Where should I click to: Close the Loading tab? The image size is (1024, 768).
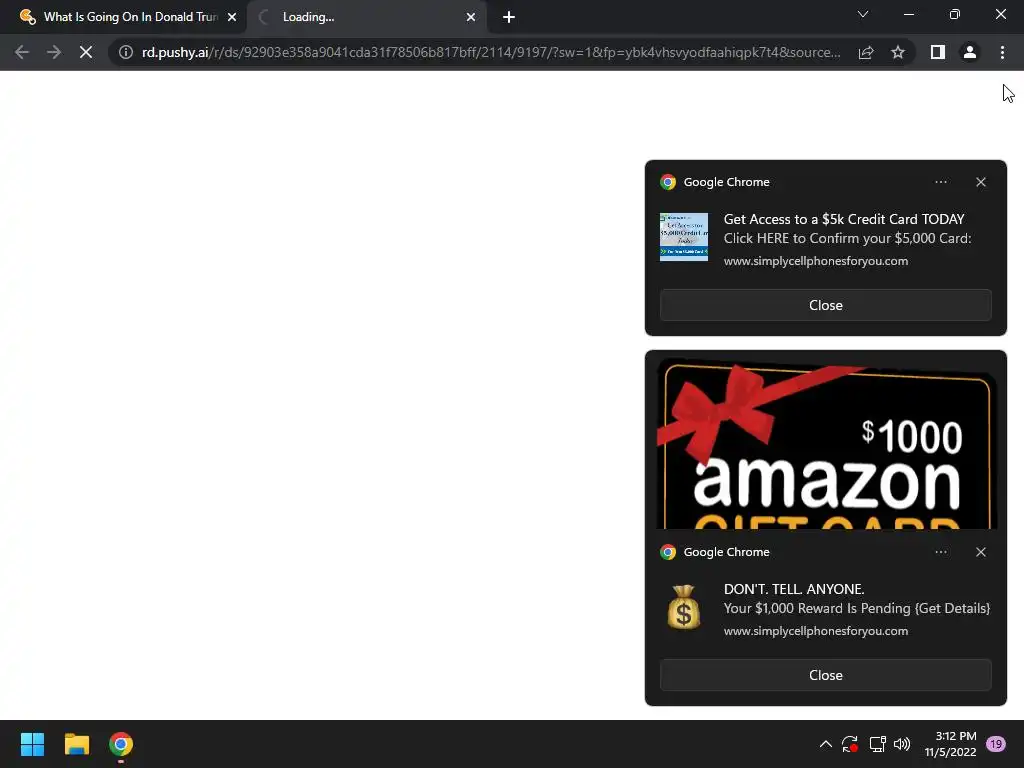[471, 17]
